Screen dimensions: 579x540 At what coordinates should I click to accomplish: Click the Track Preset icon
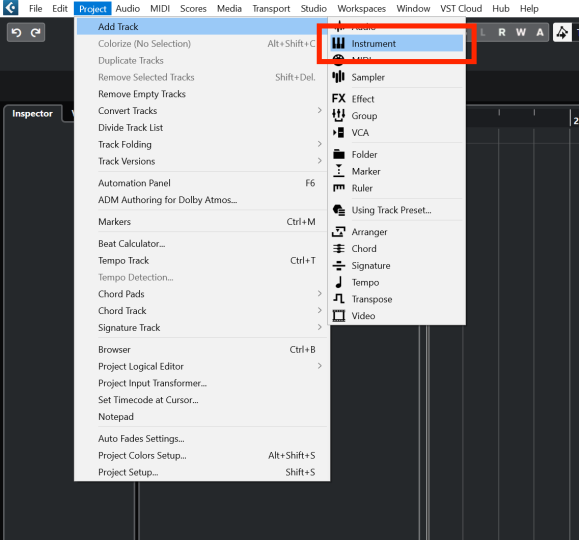[338, 210]
